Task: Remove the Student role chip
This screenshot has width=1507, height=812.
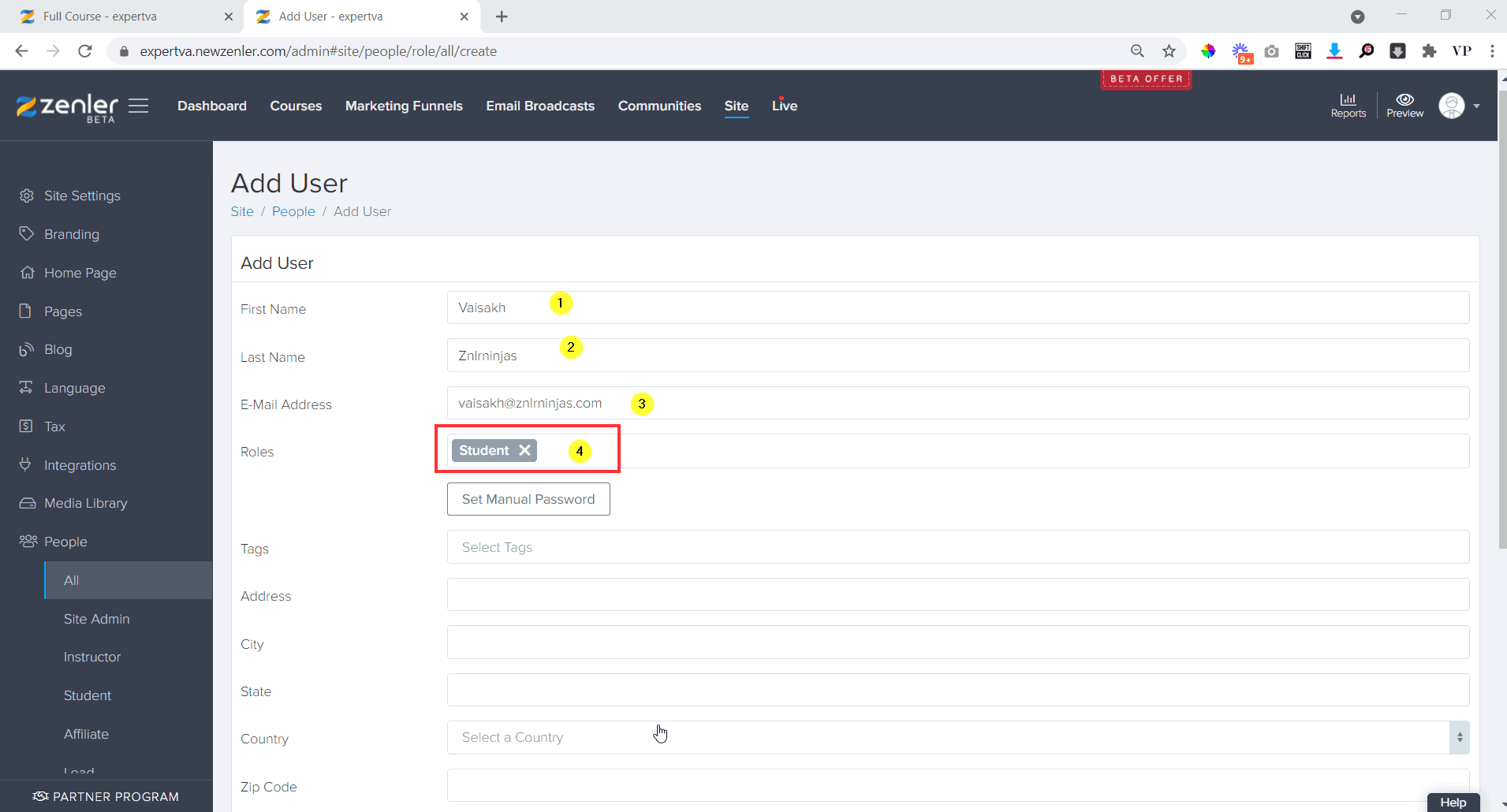Action: coord(524,450)
